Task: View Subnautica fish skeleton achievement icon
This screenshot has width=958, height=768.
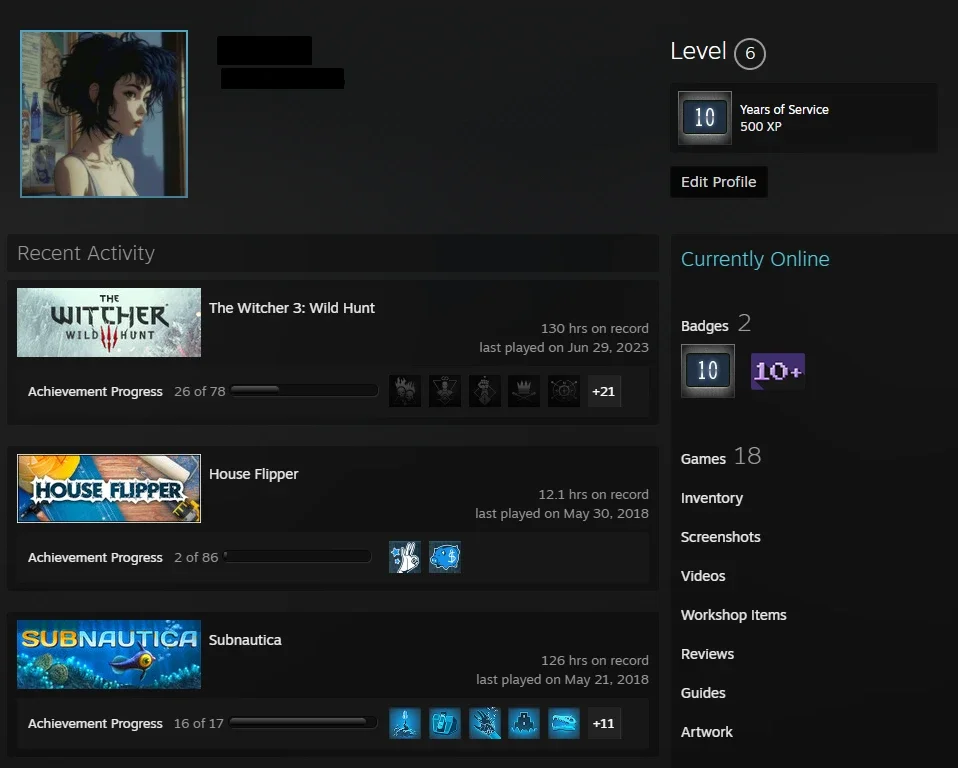Action: pyautogui.click(x=564, y=723)
